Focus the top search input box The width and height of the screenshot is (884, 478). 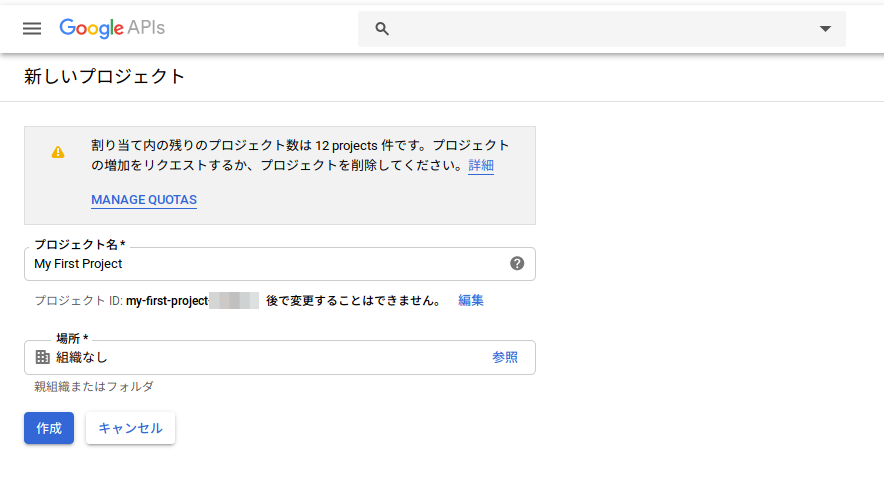pyautogui.click(x=600, y=29)
